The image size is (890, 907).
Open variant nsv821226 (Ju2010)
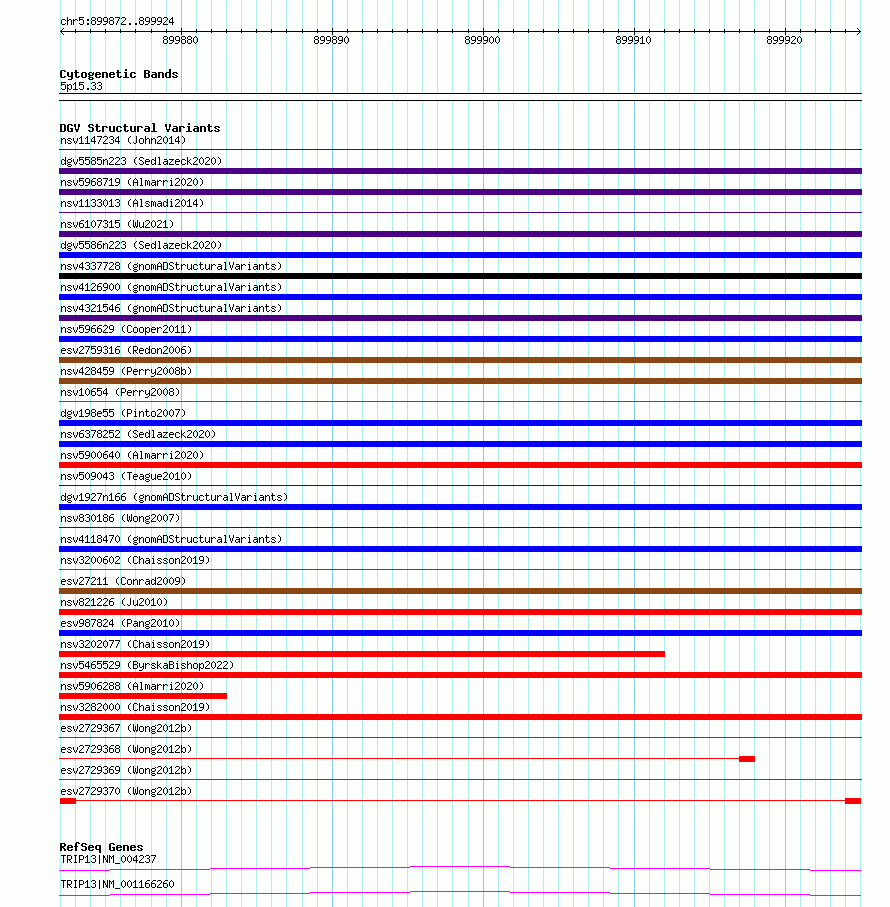click(x=114, y=602)
